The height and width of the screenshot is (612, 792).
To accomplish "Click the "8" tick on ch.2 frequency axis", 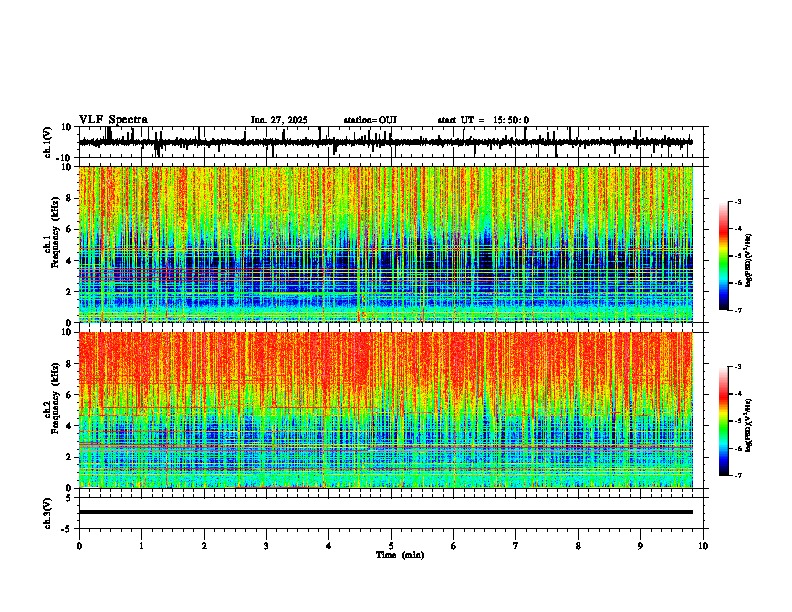I will [70, 364].
